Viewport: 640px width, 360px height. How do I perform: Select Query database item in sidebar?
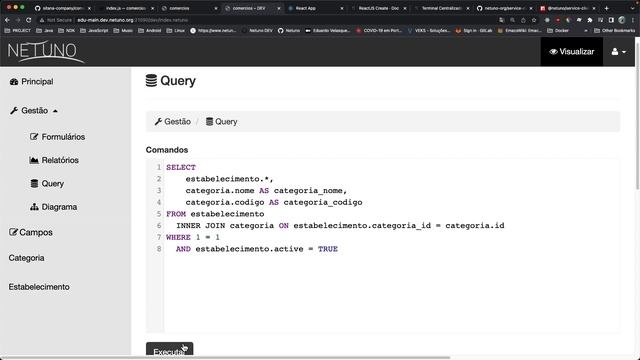click(47, 184)
